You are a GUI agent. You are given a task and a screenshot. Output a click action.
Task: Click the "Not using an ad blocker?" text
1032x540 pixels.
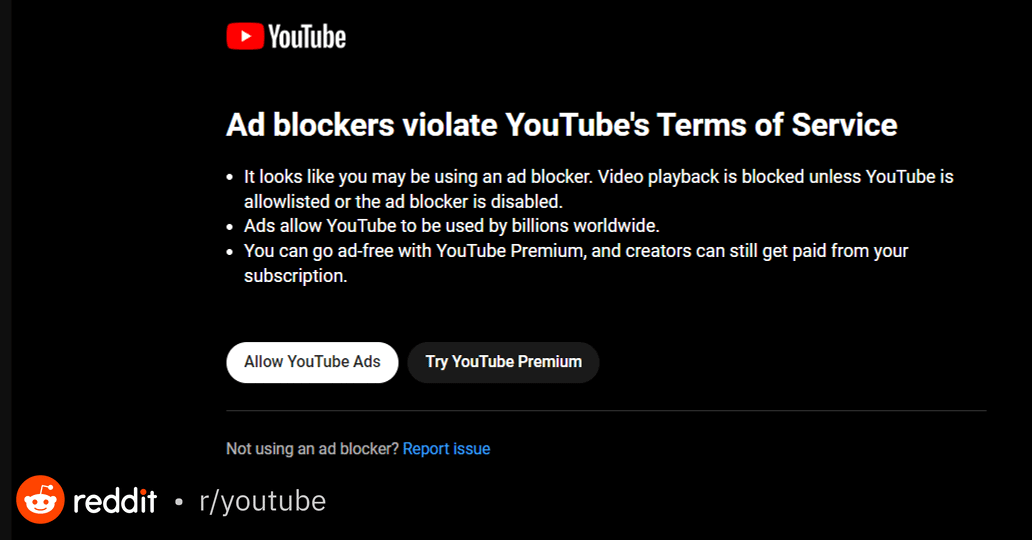[x=312, y=449]
